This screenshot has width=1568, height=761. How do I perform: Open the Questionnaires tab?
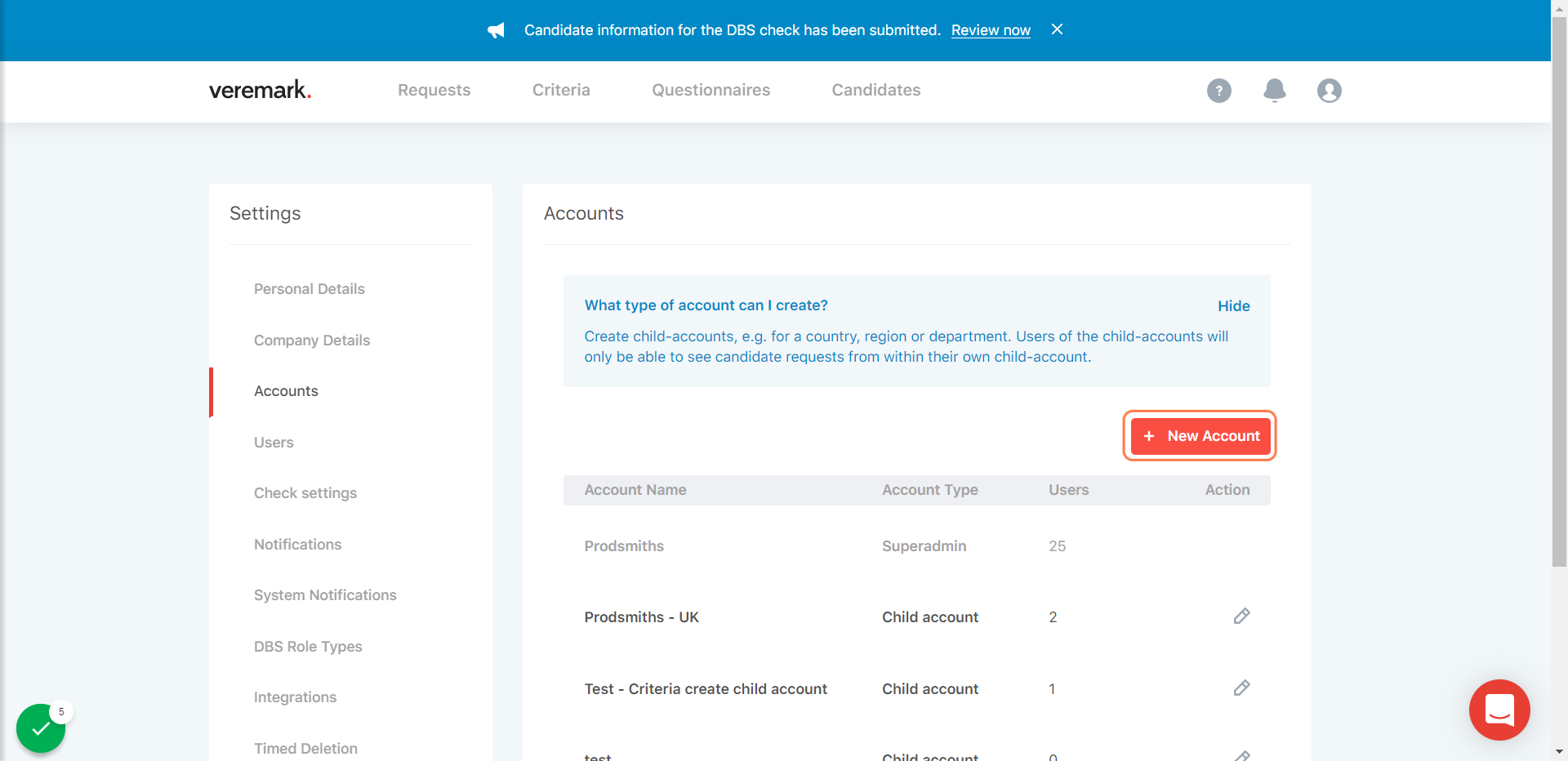point(710,91)
